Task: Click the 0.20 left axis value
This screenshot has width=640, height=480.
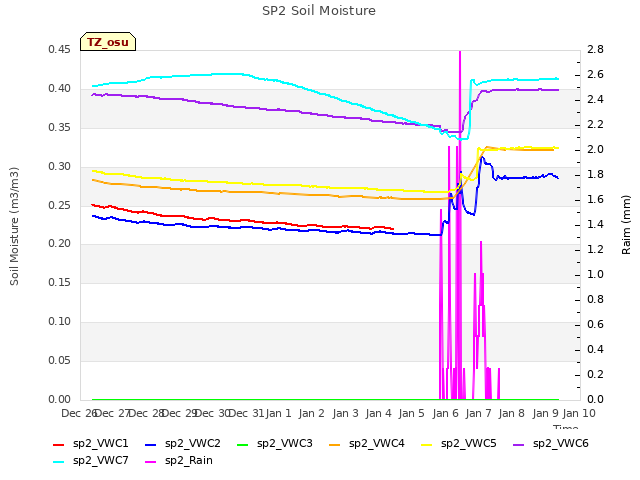Action: (x=59, y=244)
